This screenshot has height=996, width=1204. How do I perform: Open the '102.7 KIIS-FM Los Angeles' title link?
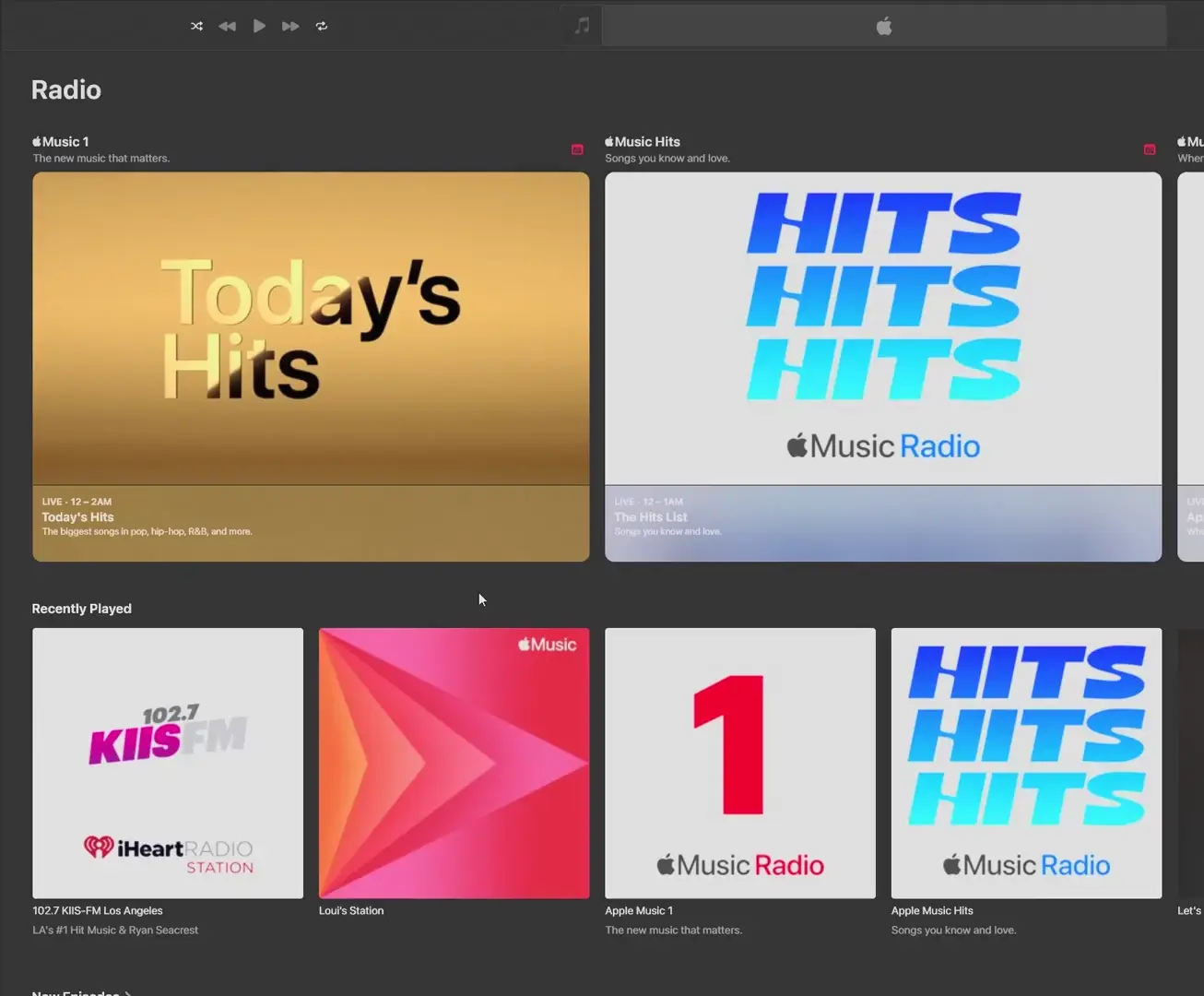[98, 910]
